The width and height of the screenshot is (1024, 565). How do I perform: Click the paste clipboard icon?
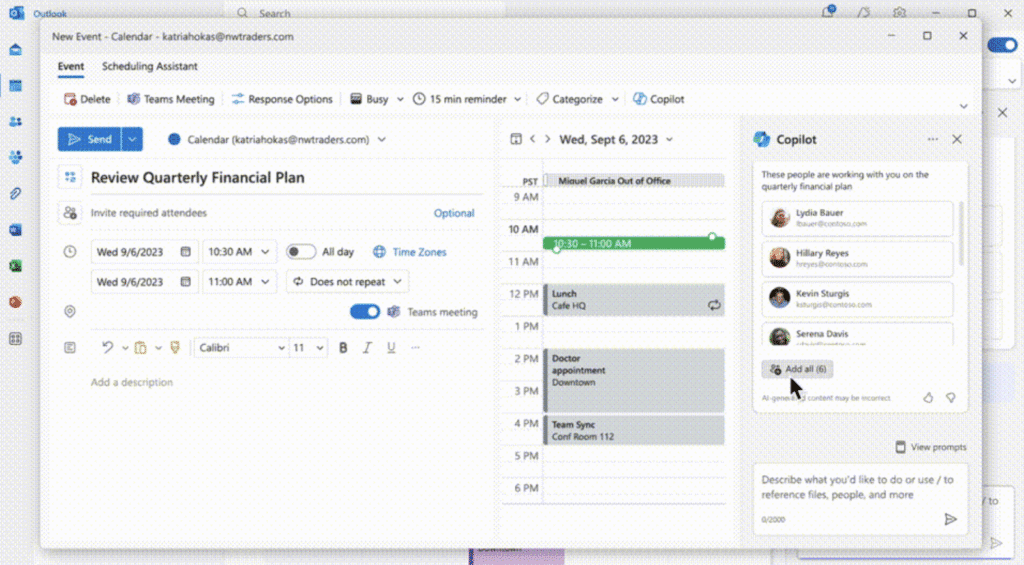point(140,347)
